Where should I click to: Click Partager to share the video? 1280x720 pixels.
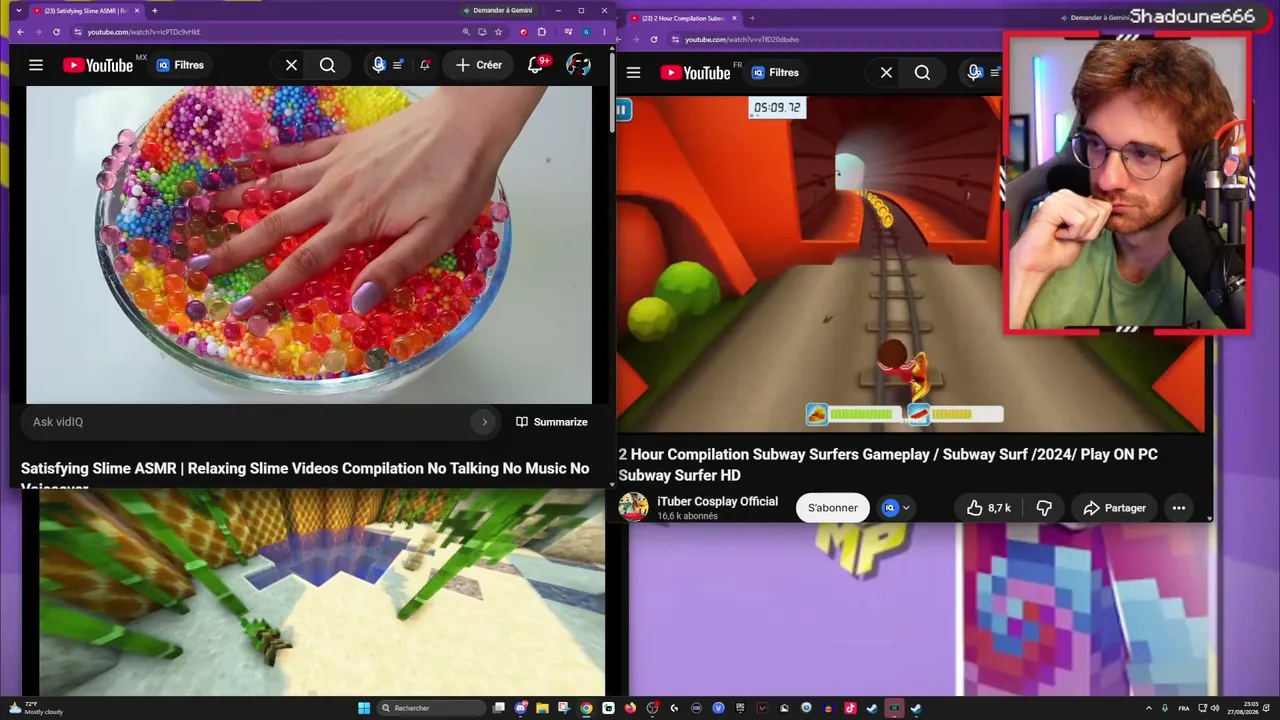[x=1114, y=508]
